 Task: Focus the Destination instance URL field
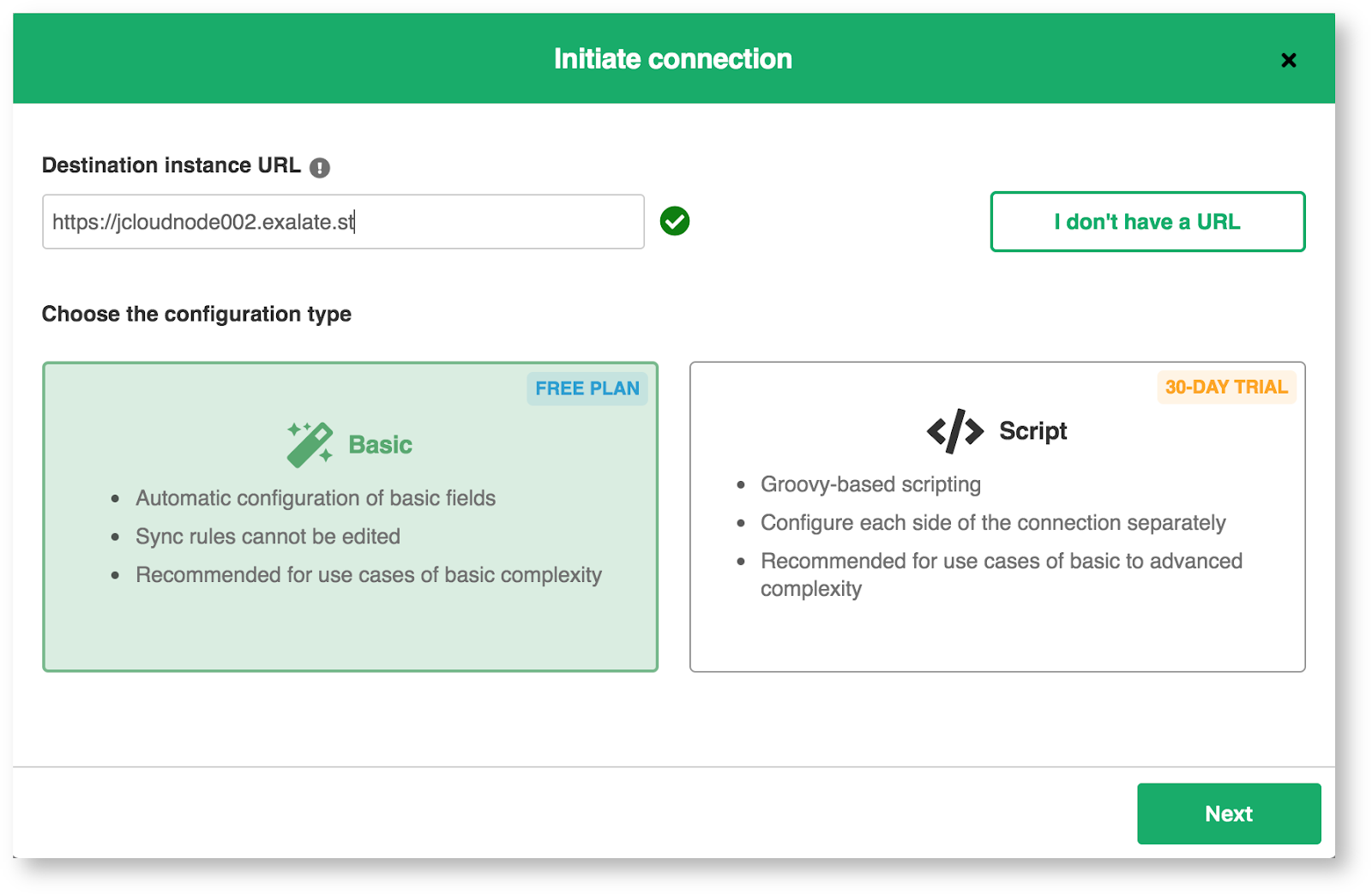[x=343, y=222]
